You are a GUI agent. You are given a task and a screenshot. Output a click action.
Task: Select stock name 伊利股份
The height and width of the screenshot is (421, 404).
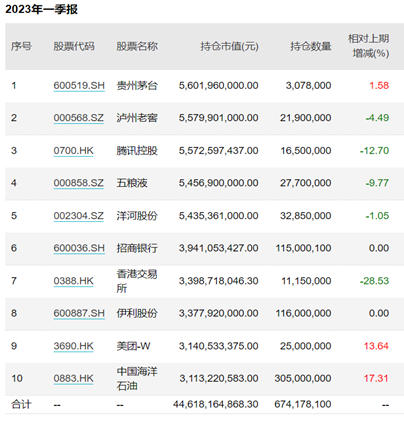point(137,313)
